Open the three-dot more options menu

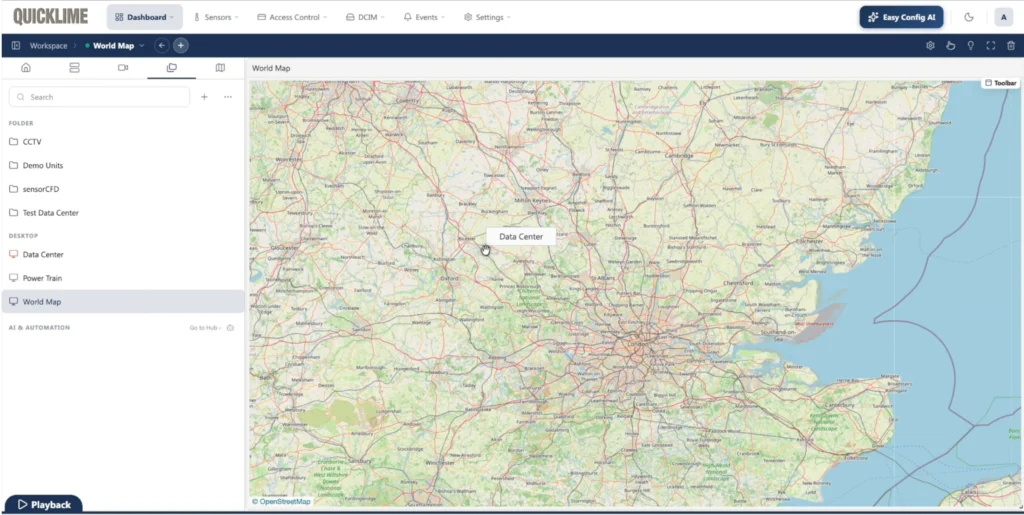pos(228,97)
